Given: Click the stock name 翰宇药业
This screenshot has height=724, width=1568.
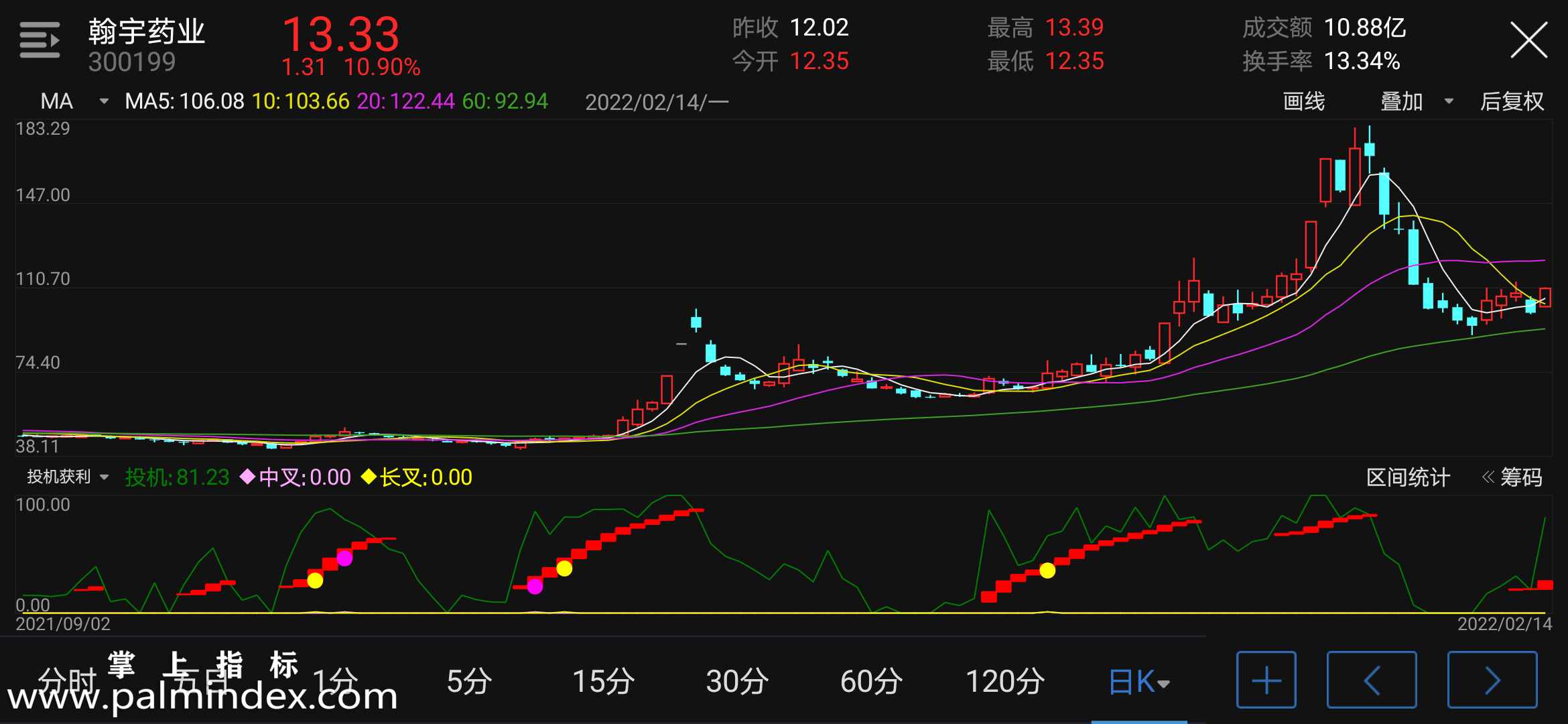Looking at the screenshot, I should (146, 32).
